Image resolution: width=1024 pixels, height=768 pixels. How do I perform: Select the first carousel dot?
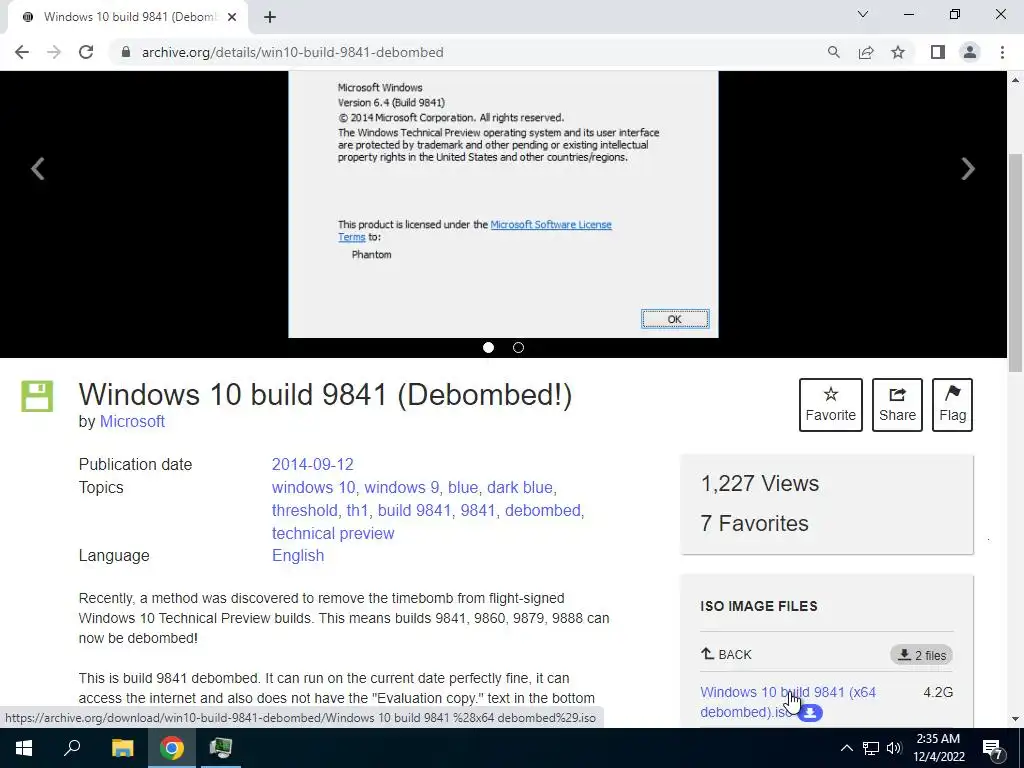coord(488,347)
